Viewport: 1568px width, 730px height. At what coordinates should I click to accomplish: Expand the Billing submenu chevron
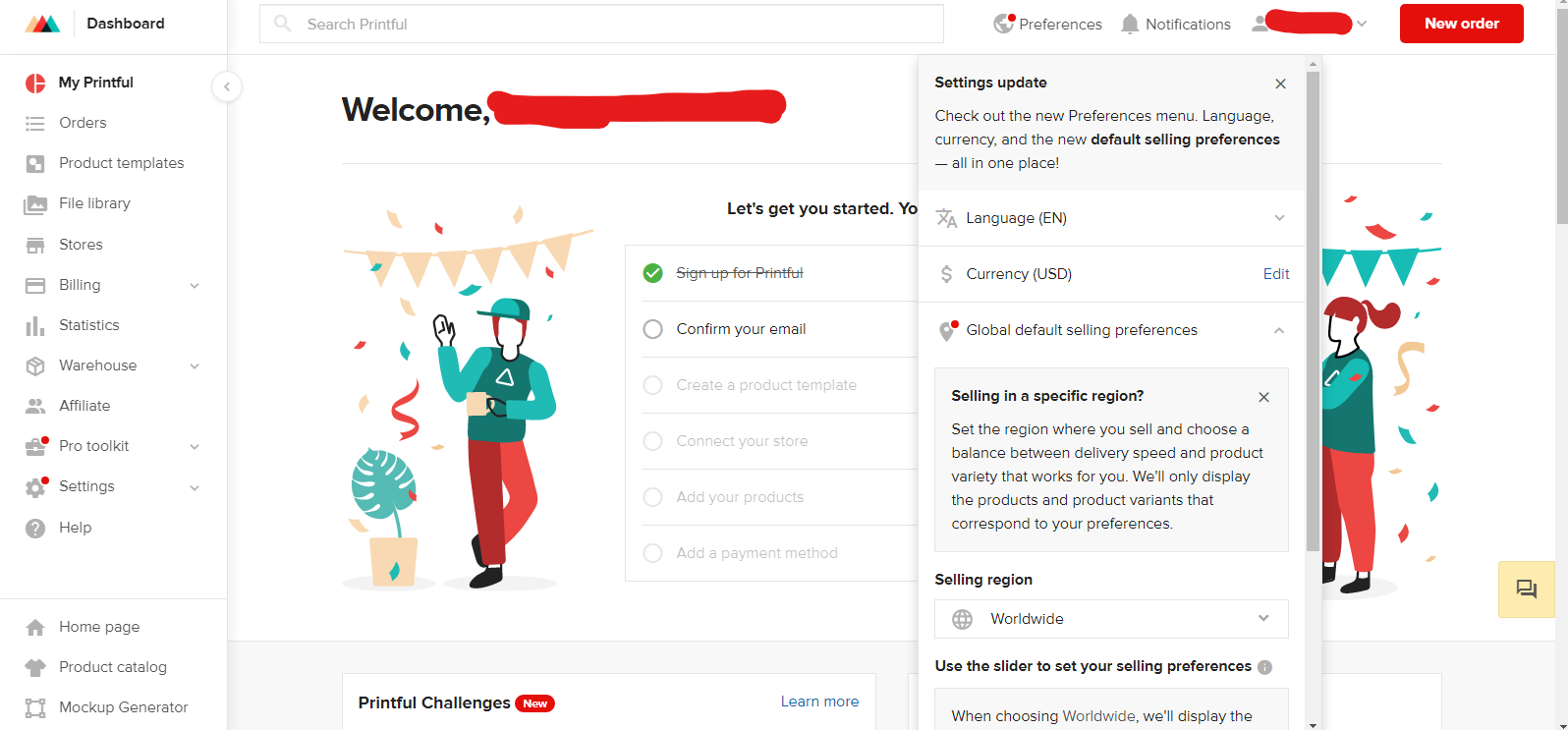[x=195, y=286]
